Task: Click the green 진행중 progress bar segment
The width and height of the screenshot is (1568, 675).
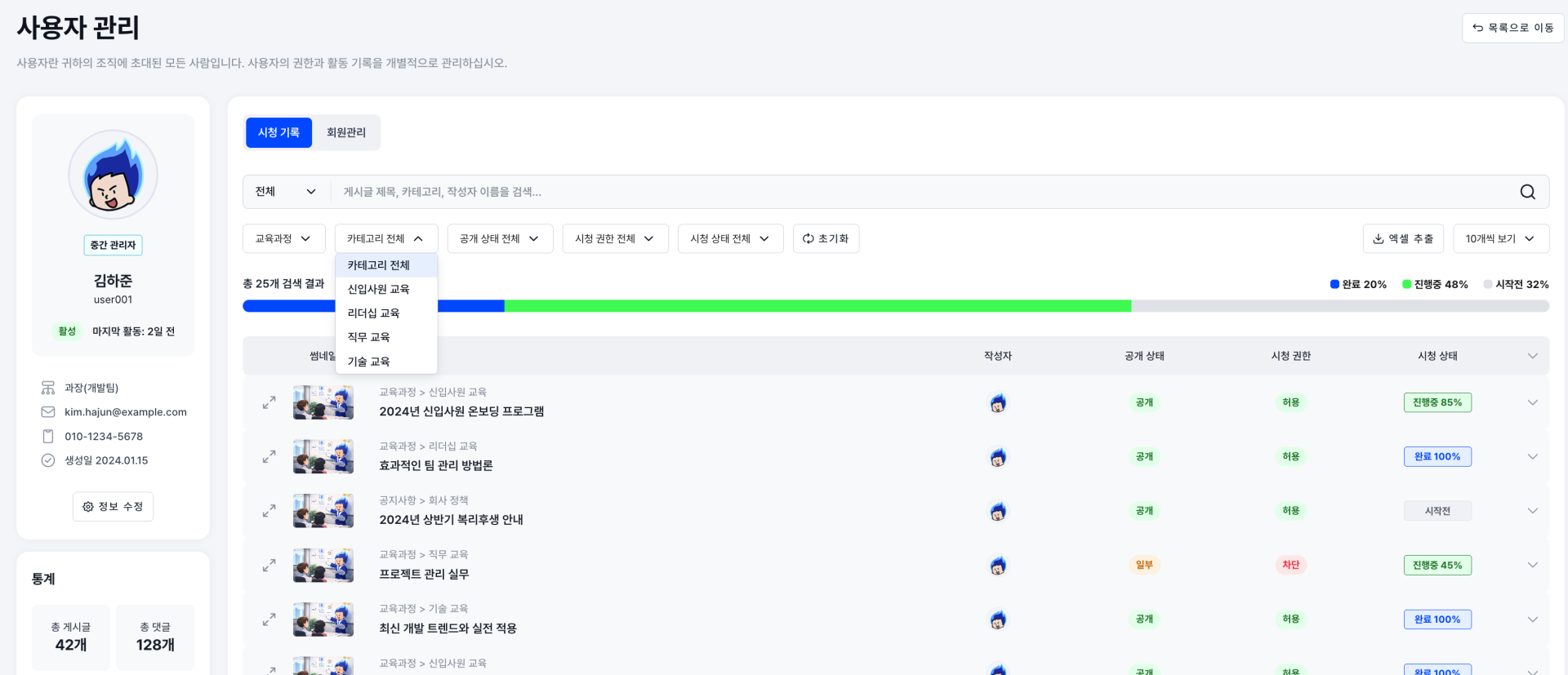Action: 817,306
